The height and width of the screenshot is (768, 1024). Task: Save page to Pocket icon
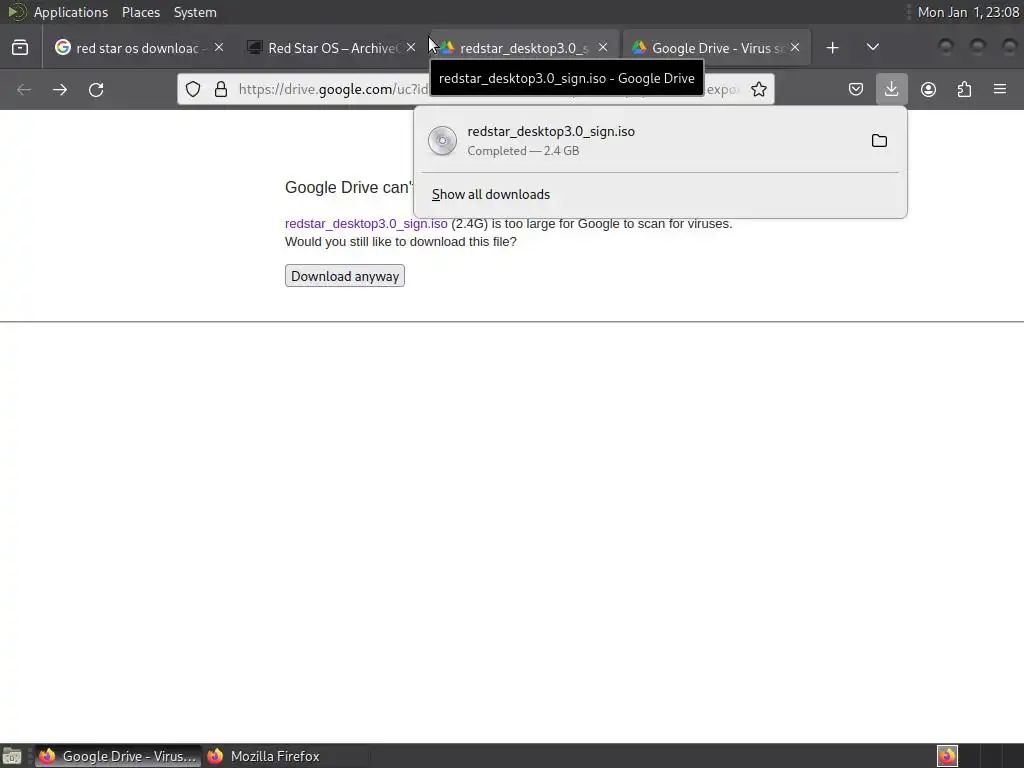[856, 89]
